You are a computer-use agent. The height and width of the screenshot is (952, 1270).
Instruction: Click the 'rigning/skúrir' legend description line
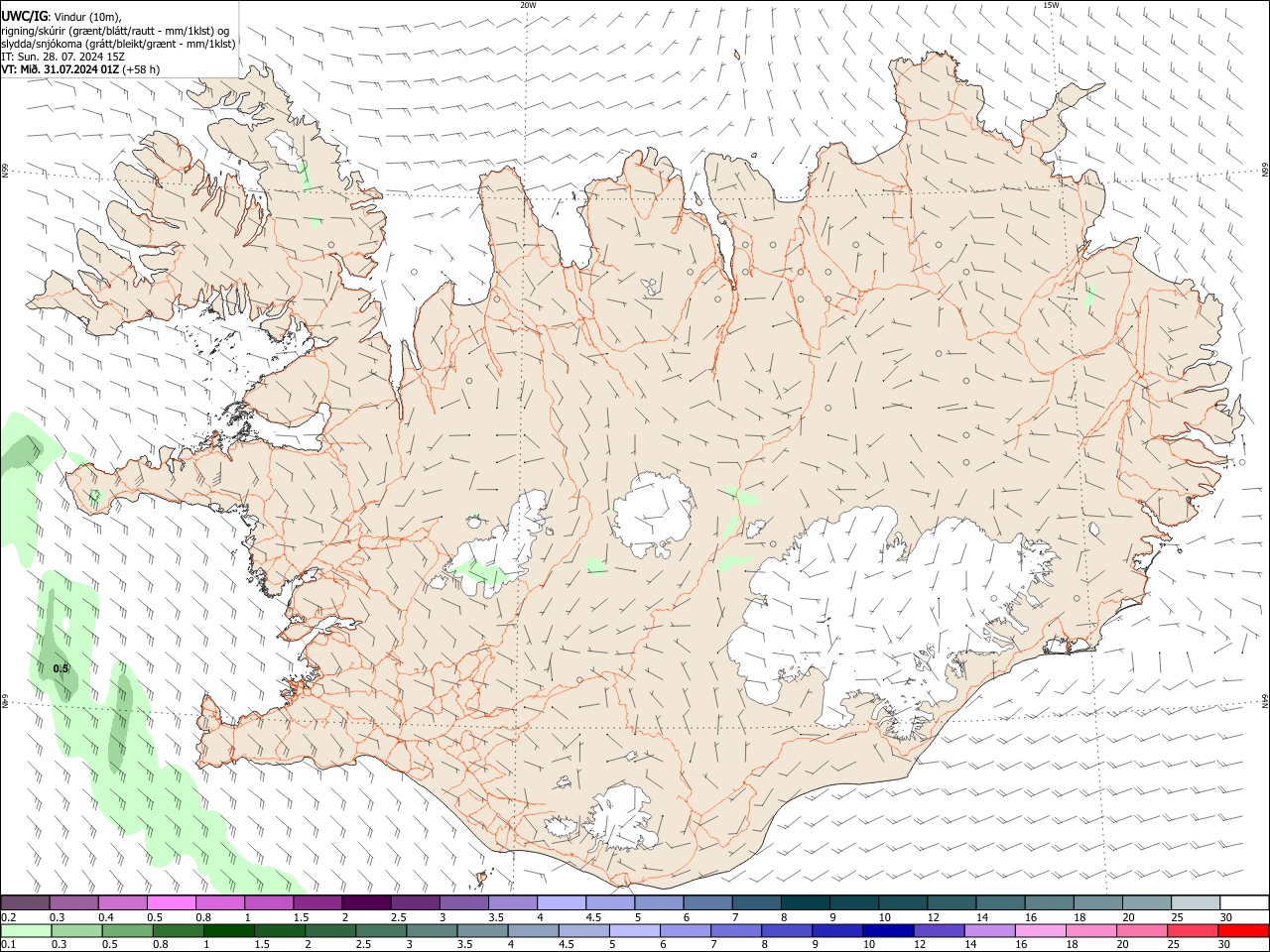click(114, 30)
